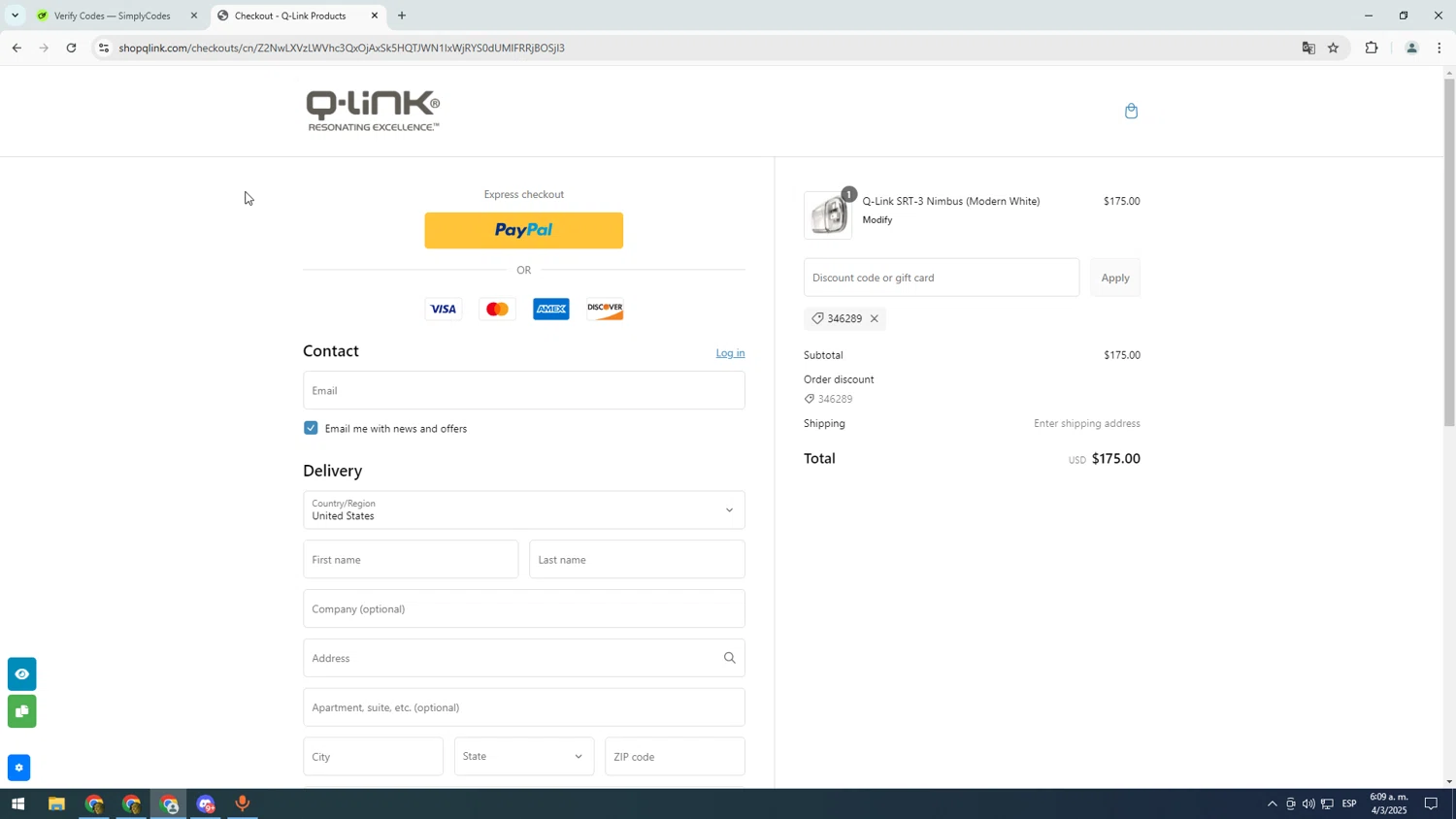1456x819 pixels.
Task: Open the State dropdown
Action: pos(523,757)
